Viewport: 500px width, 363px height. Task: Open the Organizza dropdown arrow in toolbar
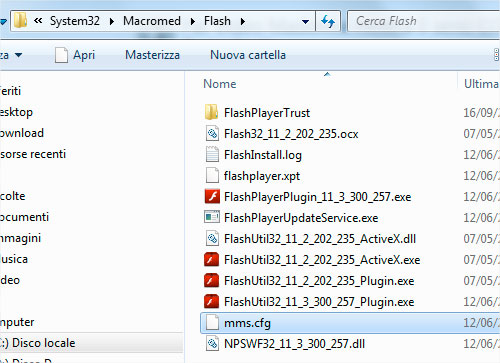(19, 55)
